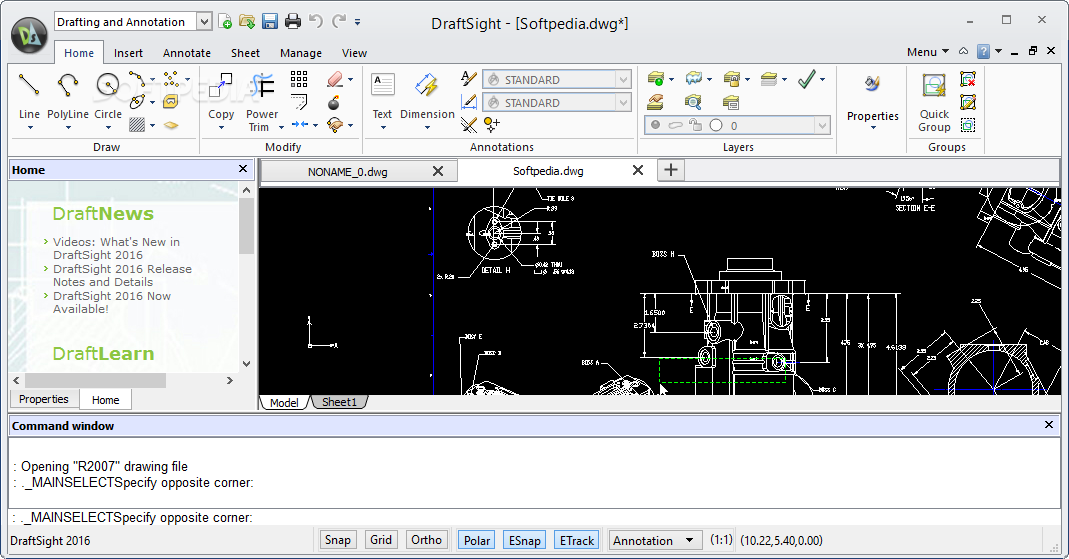The height and width of the screenshot is (559, 1069).
Task: Switch to the Sheet ribbon tab
Action: [x=245, y=52]
